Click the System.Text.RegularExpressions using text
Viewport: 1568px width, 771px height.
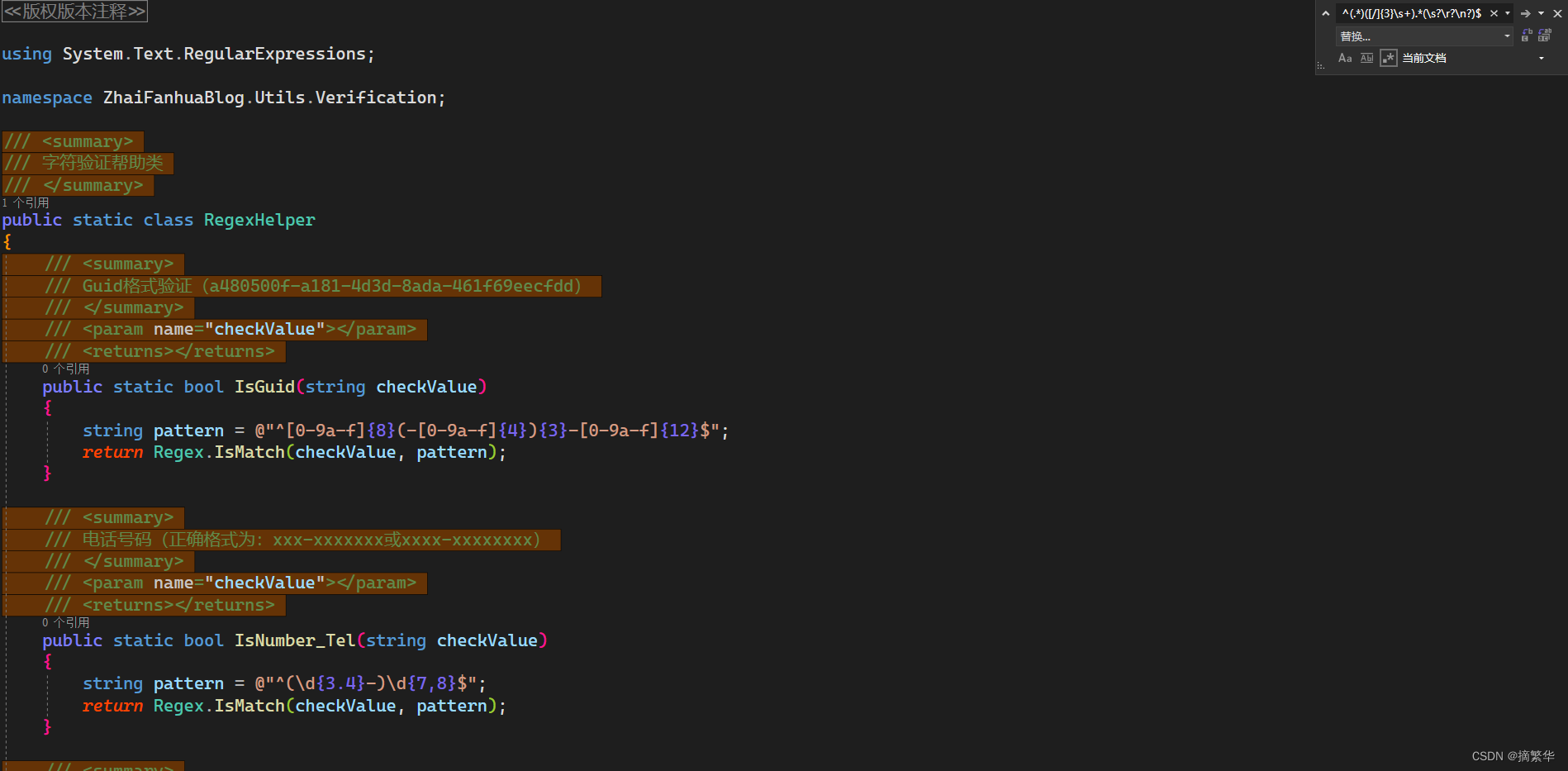click(x=214, y=54)
